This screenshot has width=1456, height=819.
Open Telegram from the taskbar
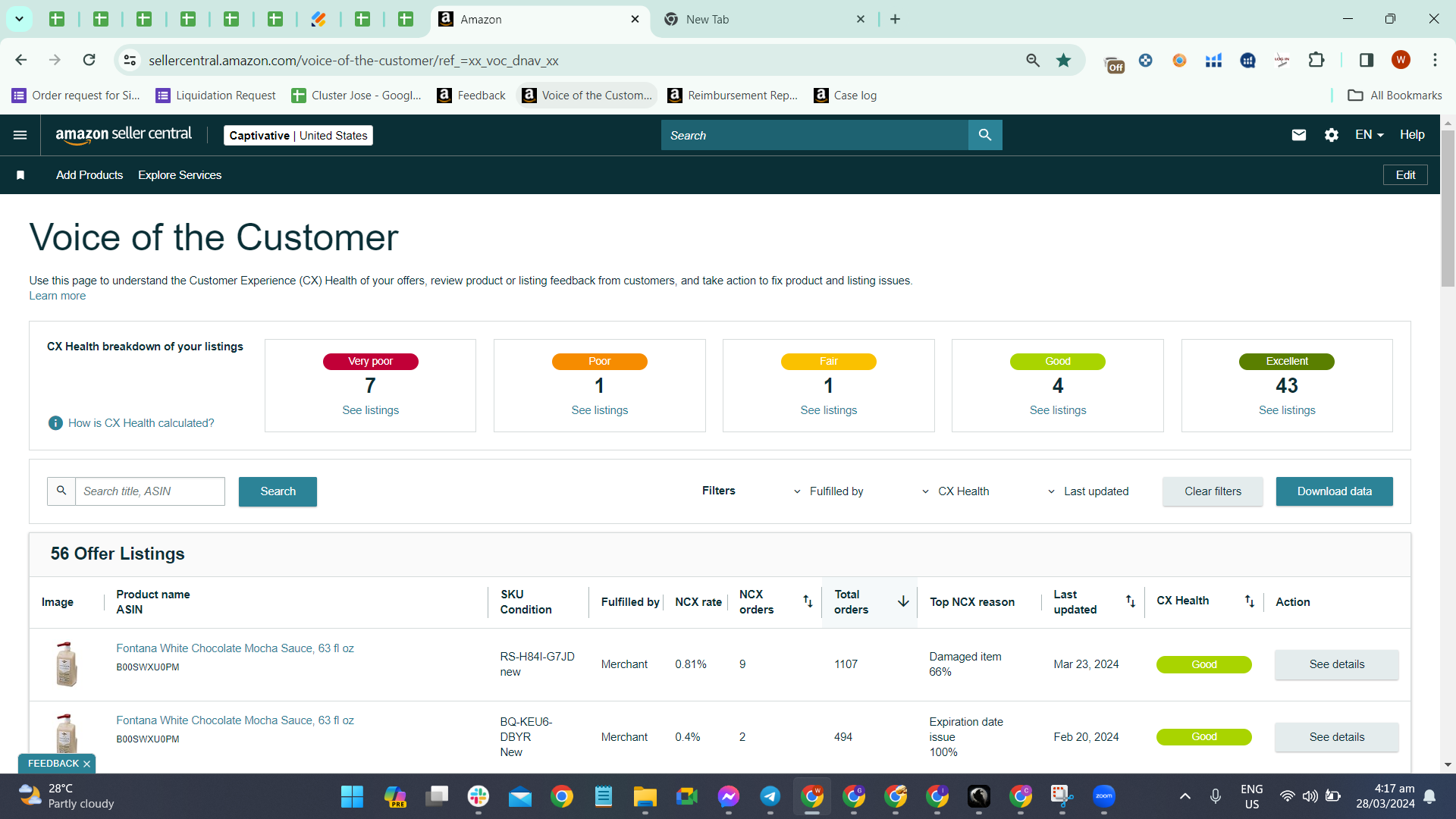pos(770,796)
